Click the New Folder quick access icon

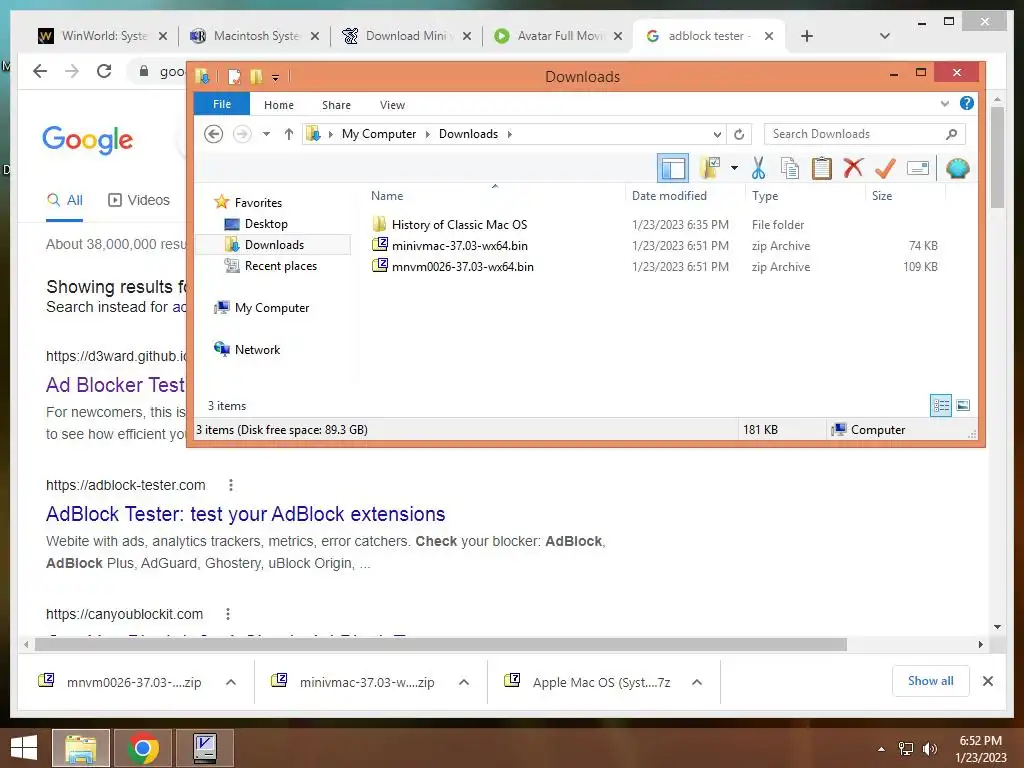tap(257, 77)
